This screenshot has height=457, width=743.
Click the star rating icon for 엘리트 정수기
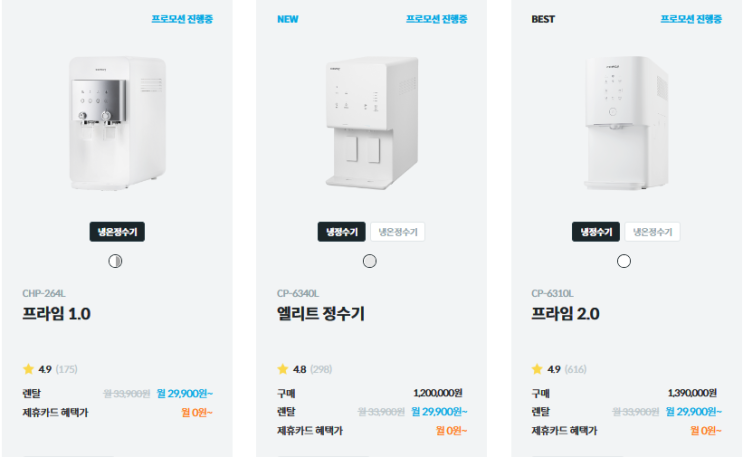(283, 369)
